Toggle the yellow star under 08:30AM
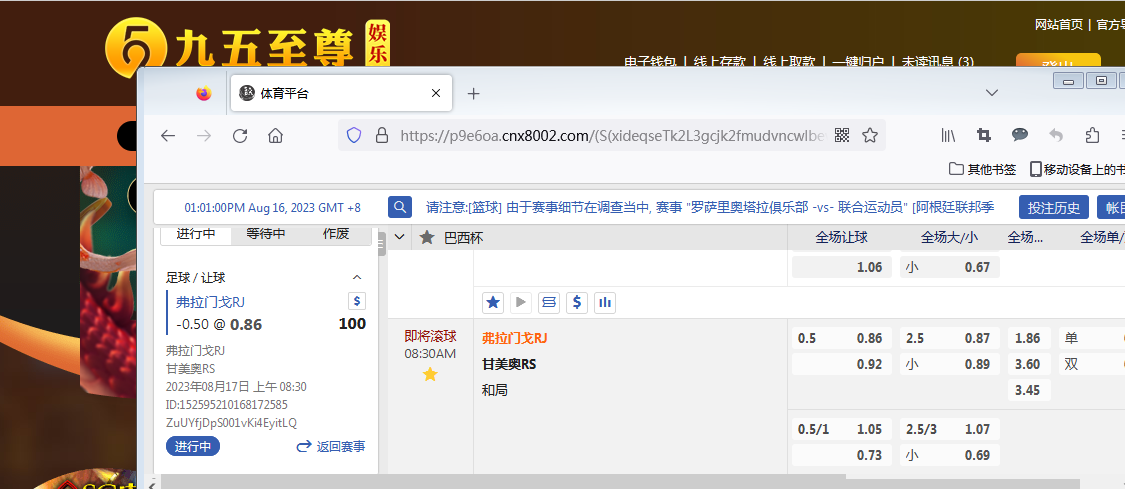This screenshot has width=1125, height=489. pyautogui.click(x=430, y=374)
